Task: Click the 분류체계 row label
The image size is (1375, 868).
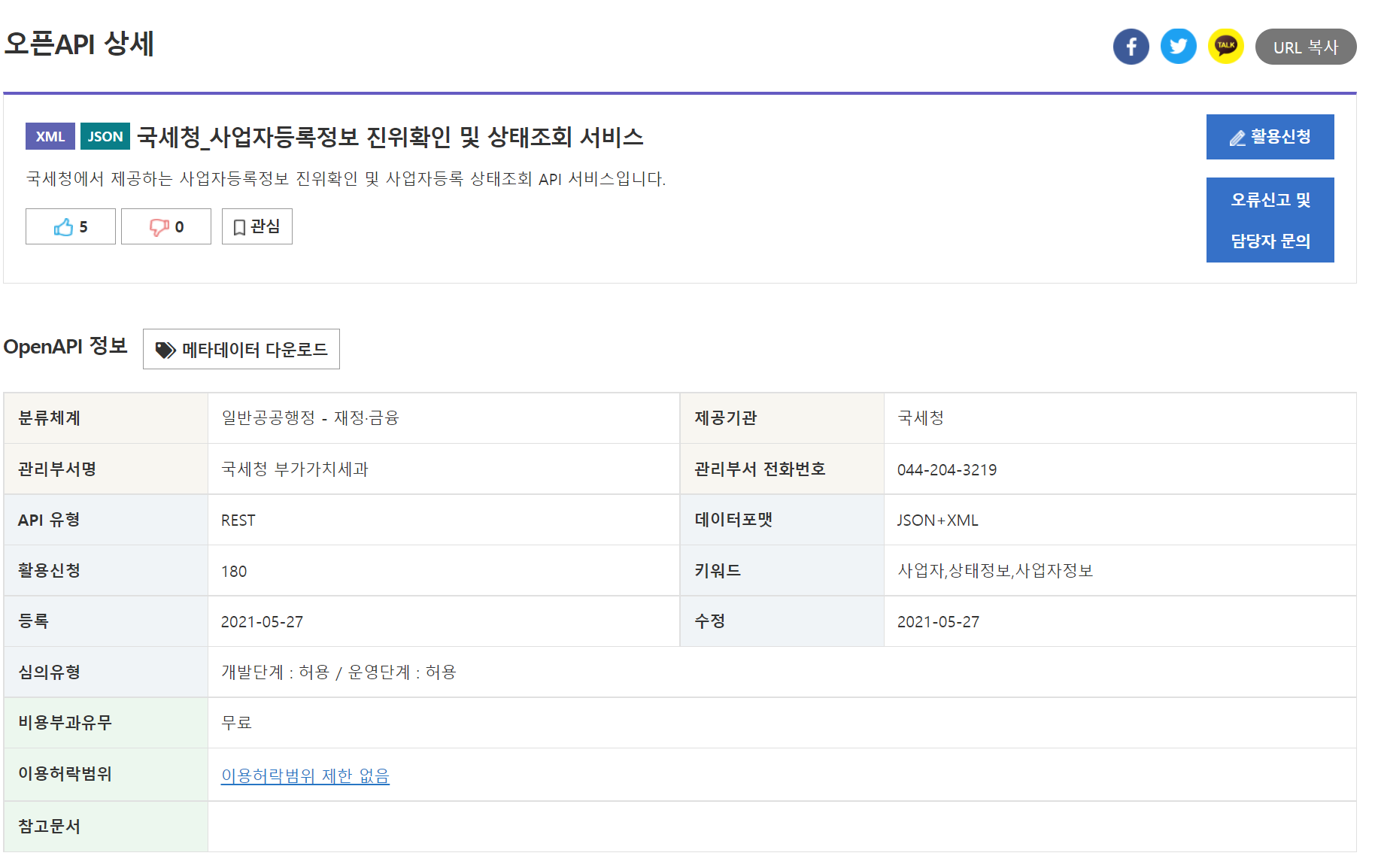Action: coord(49,418)
